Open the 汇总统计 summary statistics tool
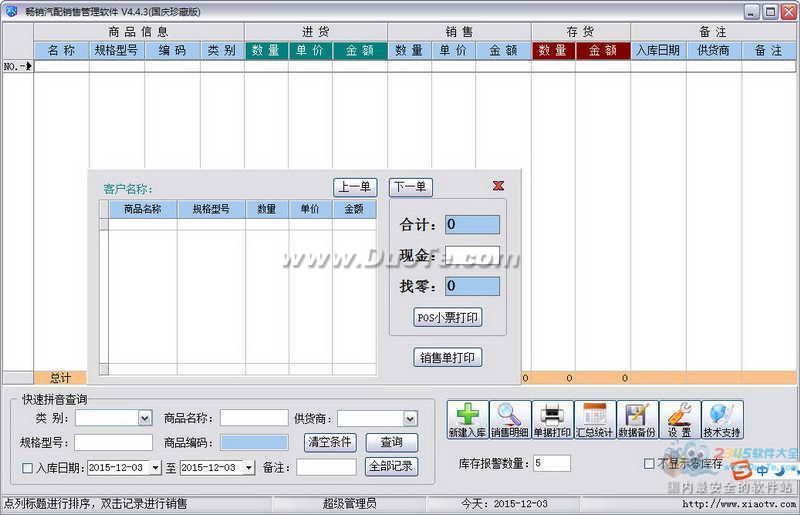This screenshot has width=800, height=515. pos(594,420)
